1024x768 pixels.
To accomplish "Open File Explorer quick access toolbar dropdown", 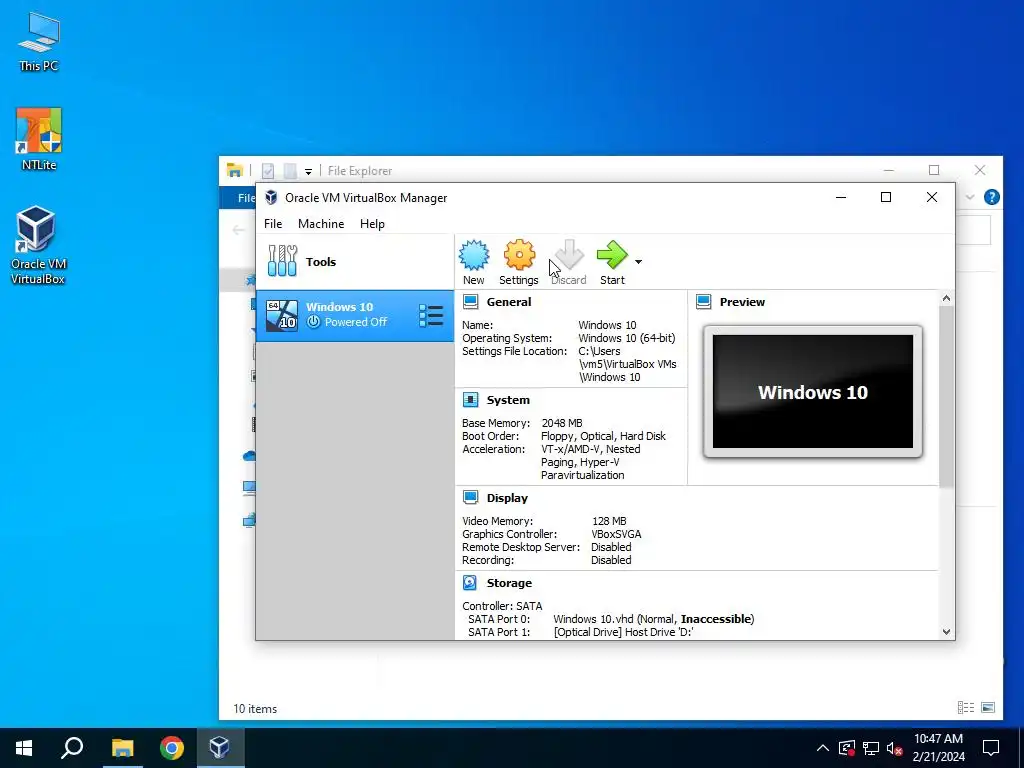I will click(x=308, y=172).
